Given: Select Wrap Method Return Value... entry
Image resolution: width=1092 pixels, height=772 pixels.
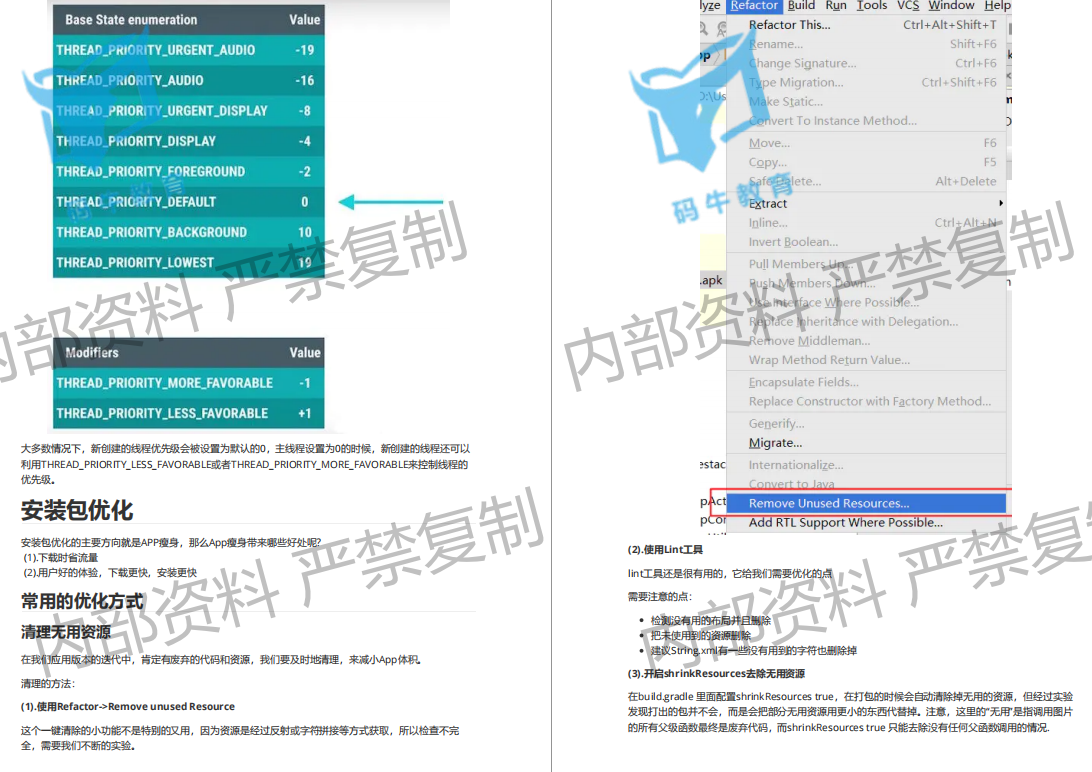Looking at the screenshot, I should 866,360.
